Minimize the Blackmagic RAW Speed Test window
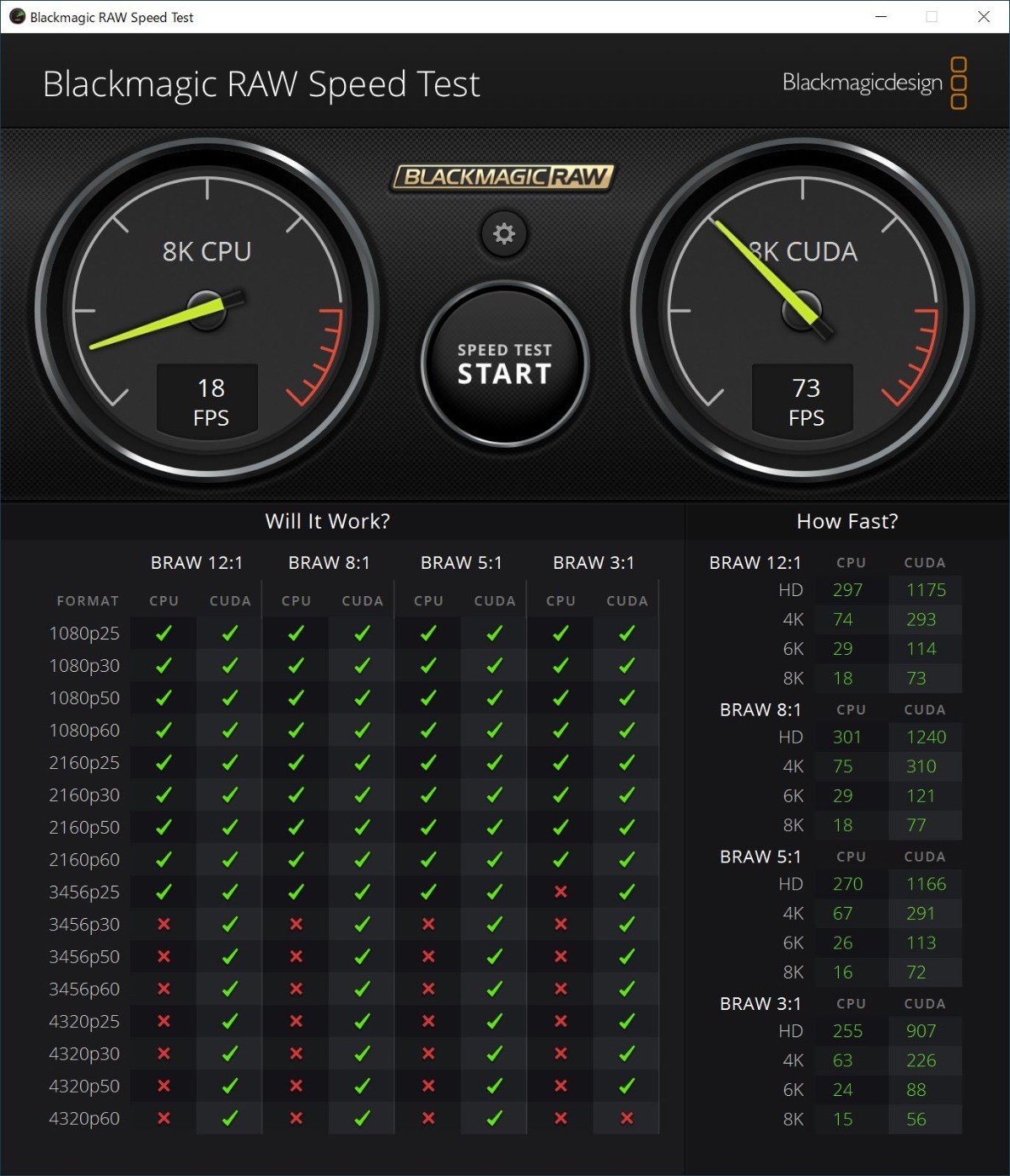Viewport: 1010px width, 1176px height. 881,17
